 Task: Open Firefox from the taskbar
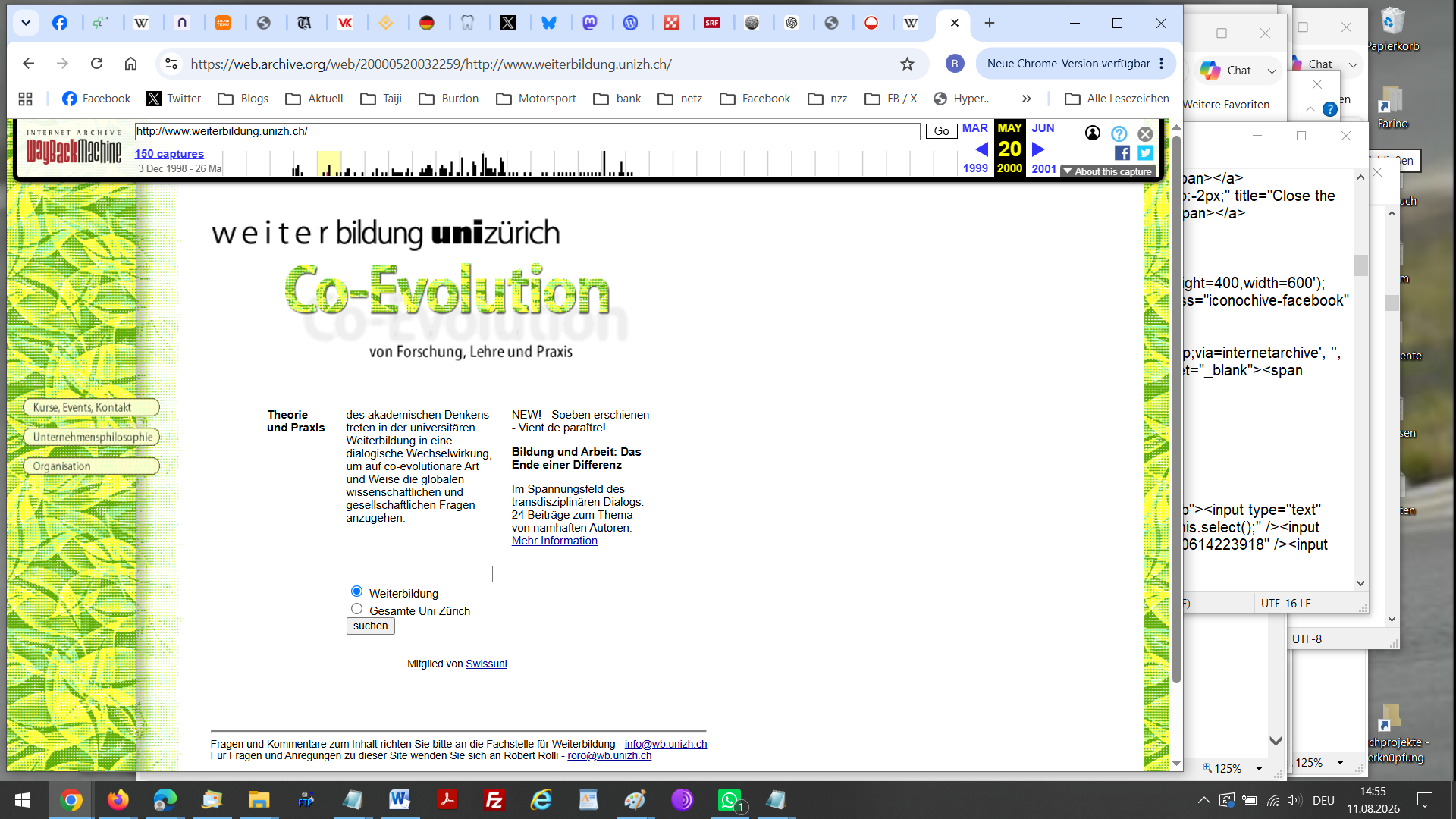tap(118, 800)
